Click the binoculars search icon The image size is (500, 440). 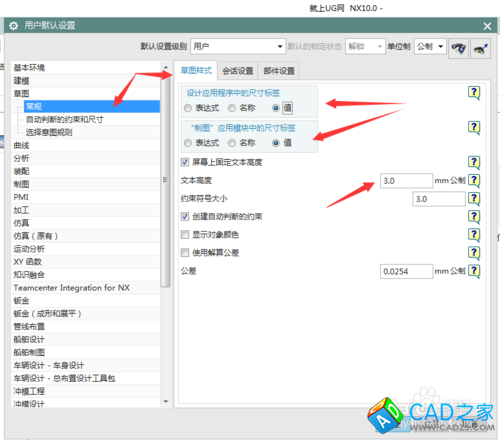point(458,48)
